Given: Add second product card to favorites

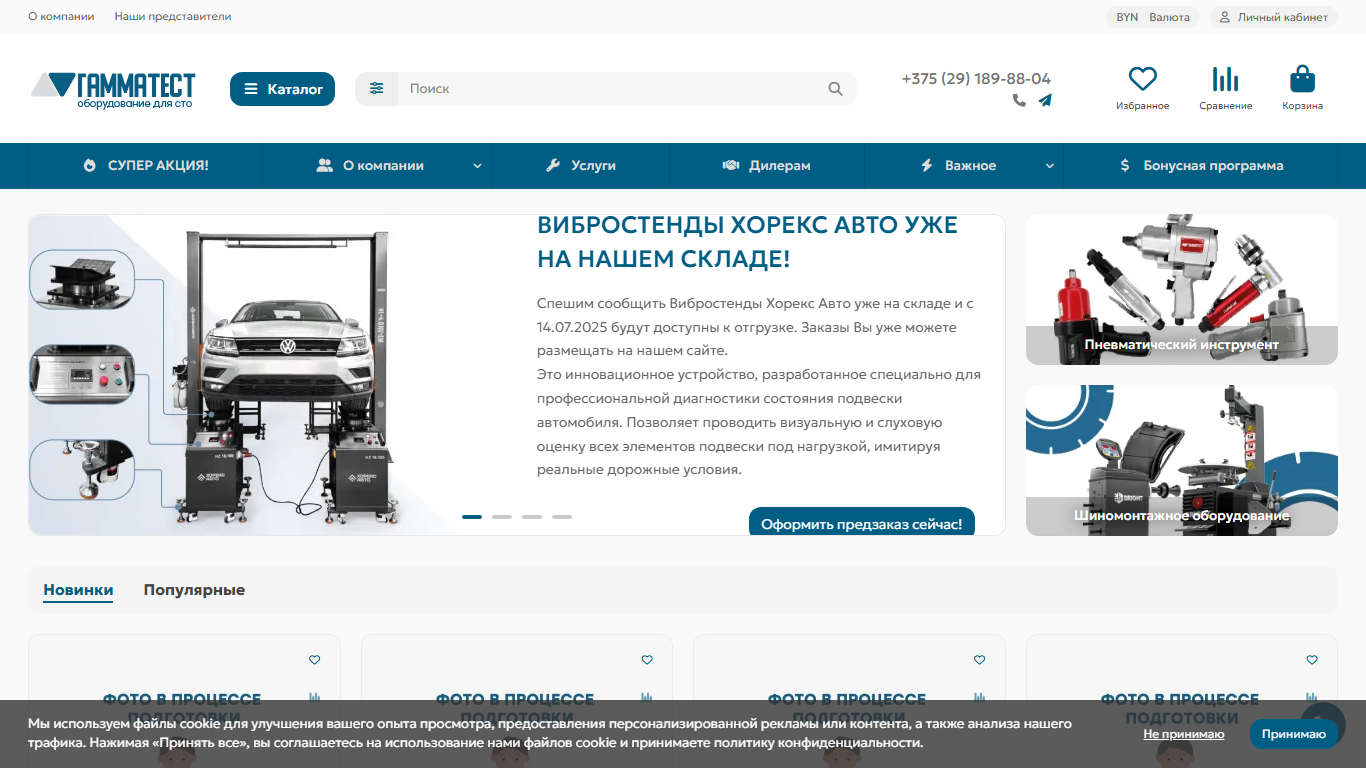Looking at the screenshot, I should pyautogui.click(x=647, y=660).
